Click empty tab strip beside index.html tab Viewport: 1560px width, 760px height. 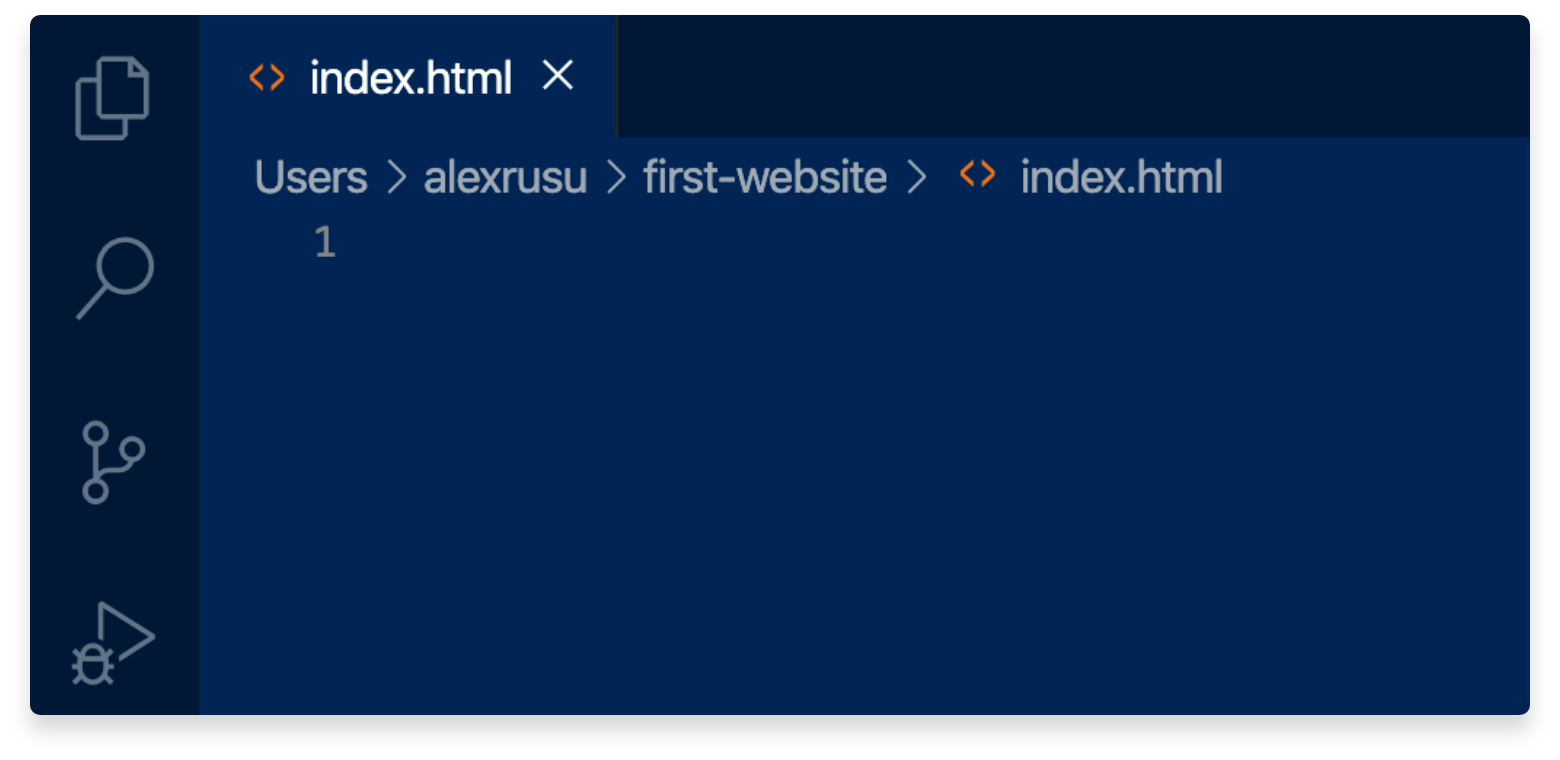pos(1073,76)
